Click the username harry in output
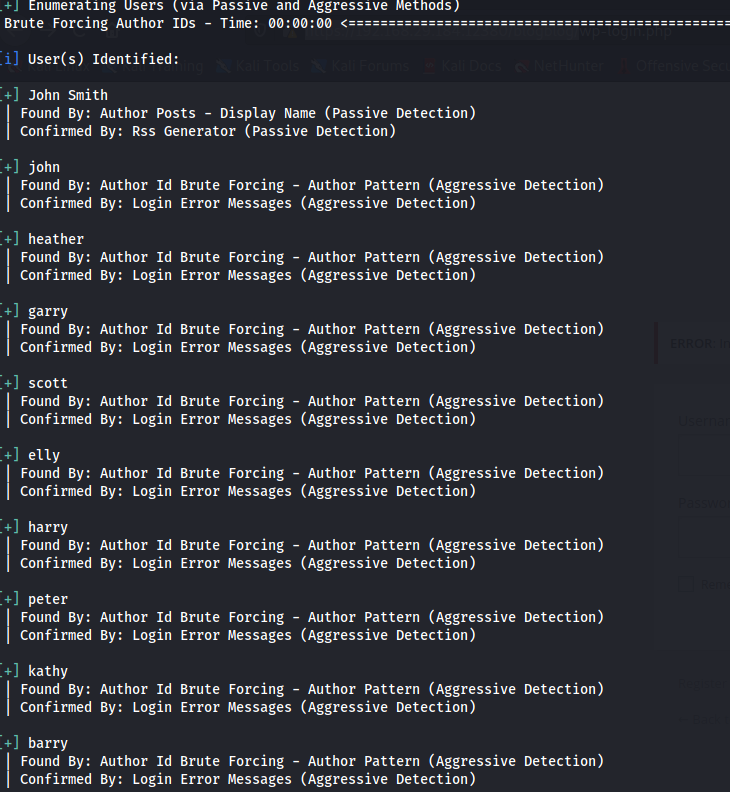Image resolution: width=730 pixels, height=792 pixels. 48,527
